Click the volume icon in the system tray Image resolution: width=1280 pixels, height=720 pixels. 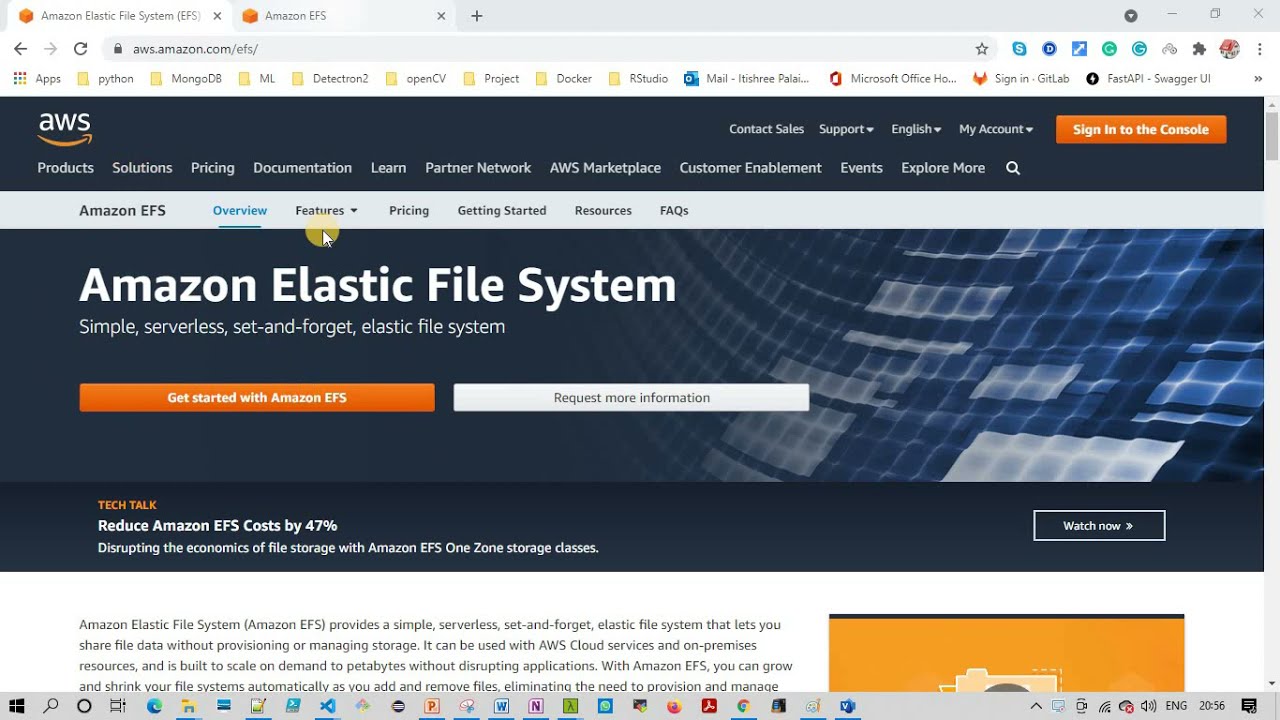(x=1148, y=706)
